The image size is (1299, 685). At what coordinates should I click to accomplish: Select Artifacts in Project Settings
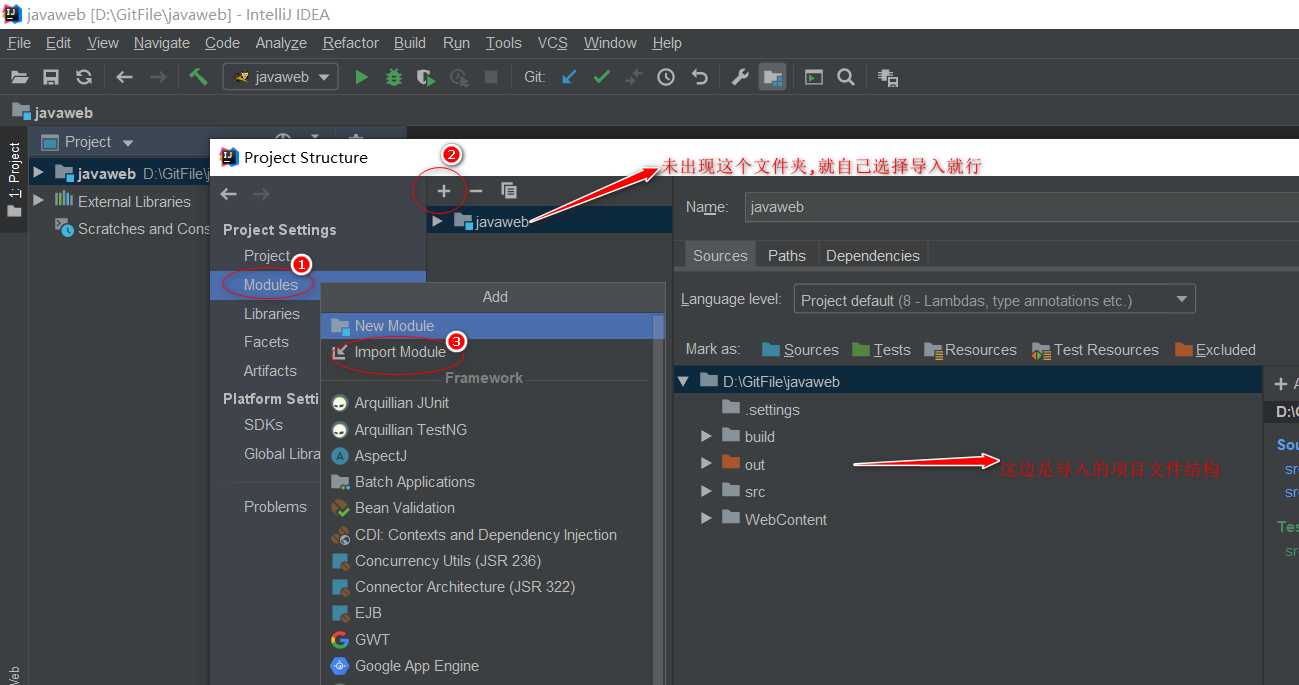pos(270,371)
